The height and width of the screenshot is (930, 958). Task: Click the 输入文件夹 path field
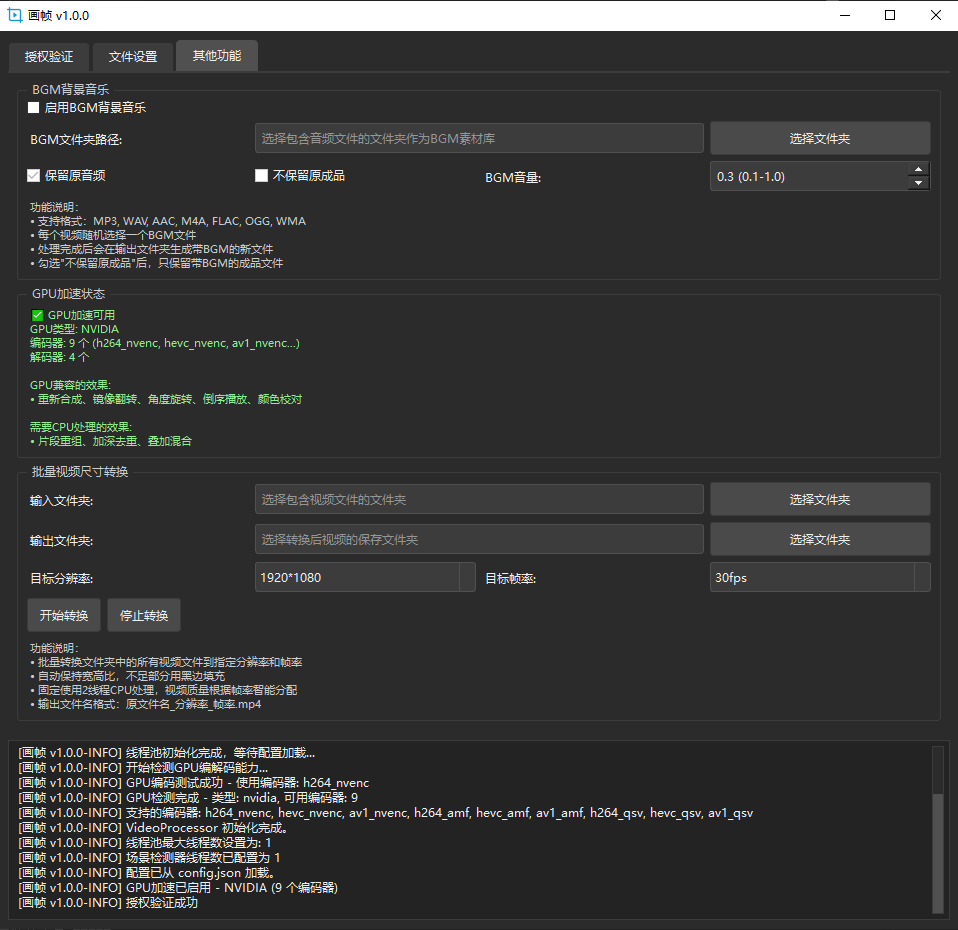tap(479, 499)
